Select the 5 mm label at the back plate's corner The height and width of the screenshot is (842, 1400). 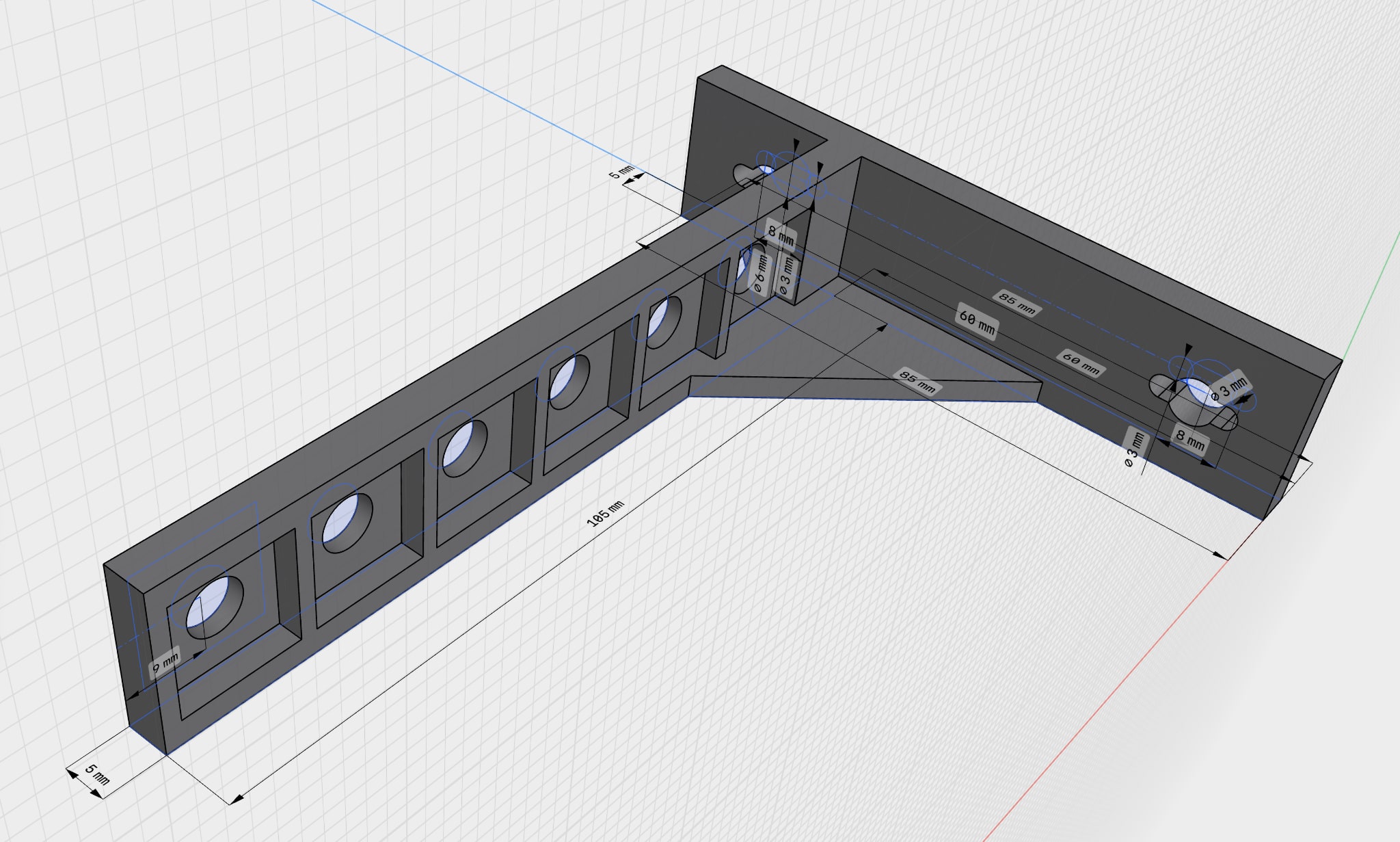622,172
